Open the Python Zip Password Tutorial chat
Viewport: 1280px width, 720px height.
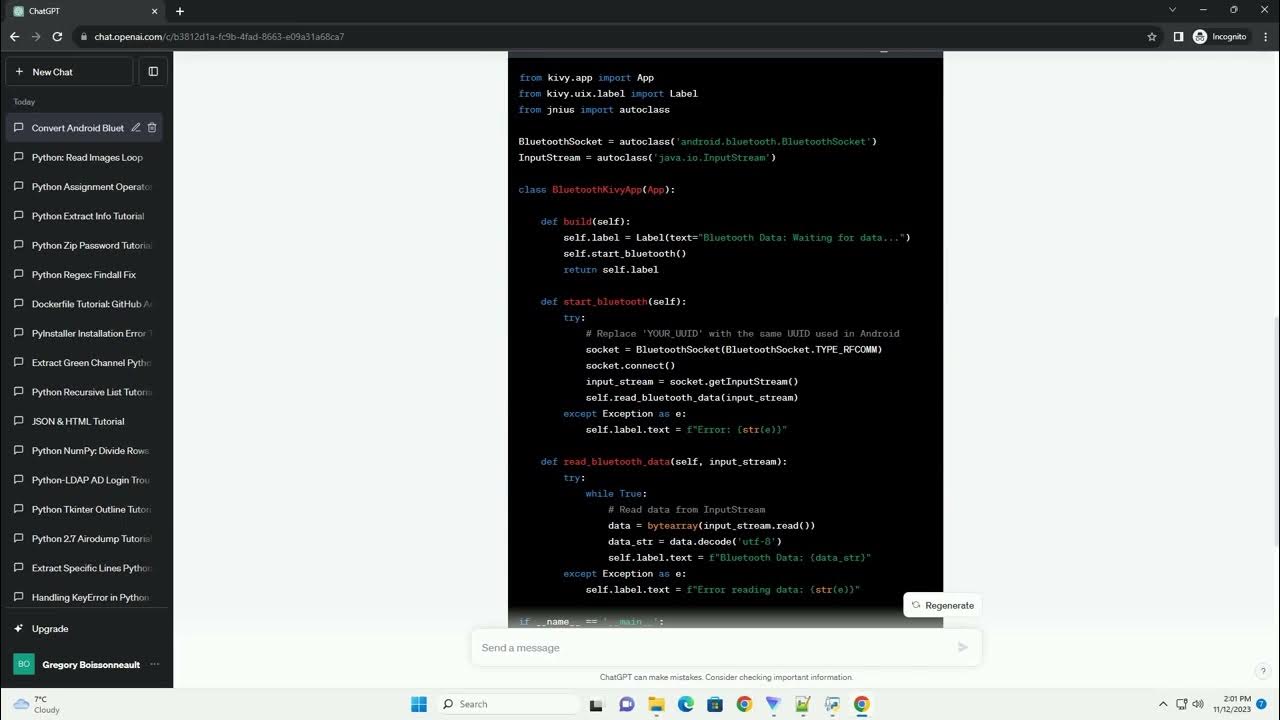click(84, 245)
